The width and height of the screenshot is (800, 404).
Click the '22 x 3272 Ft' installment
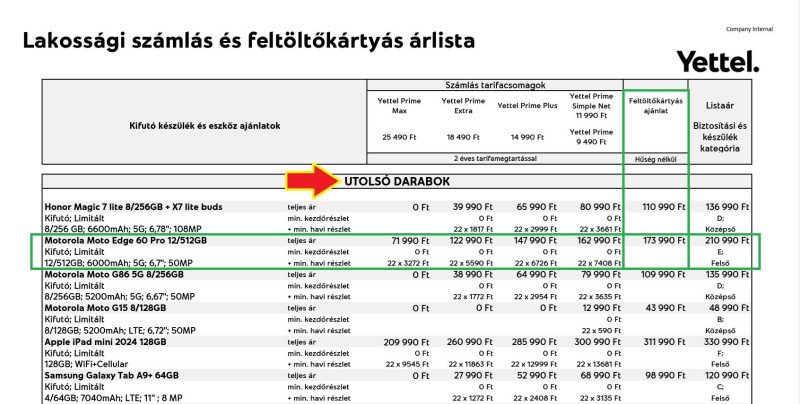point(408,263)
